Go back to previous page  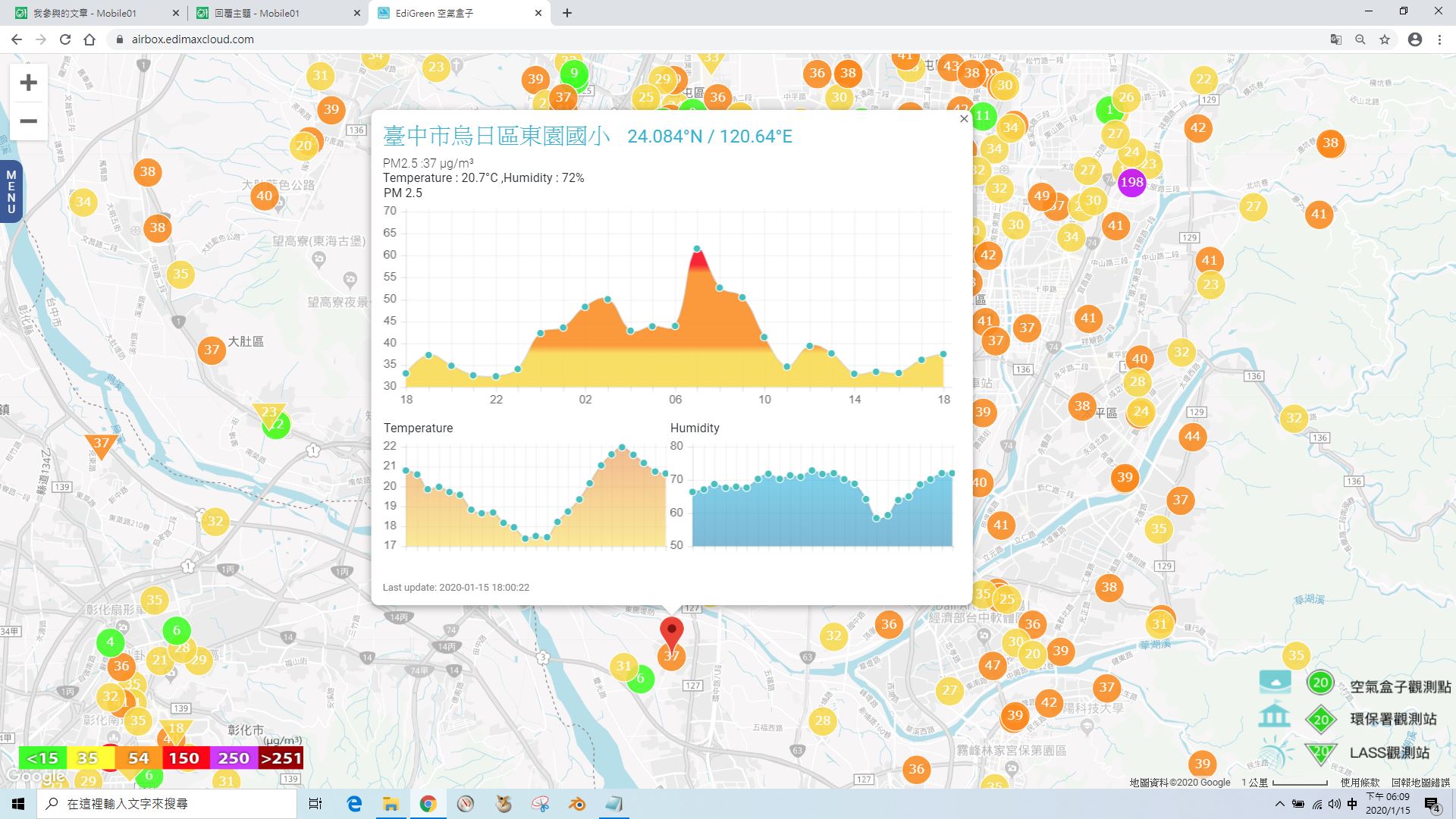click(16, 39)
